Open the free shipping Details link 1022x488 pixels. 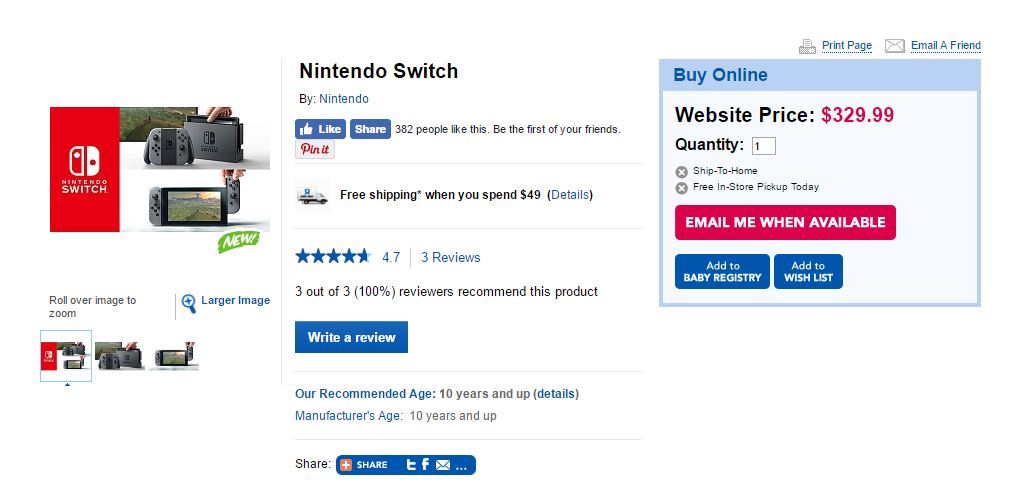(x=570, y=195)
